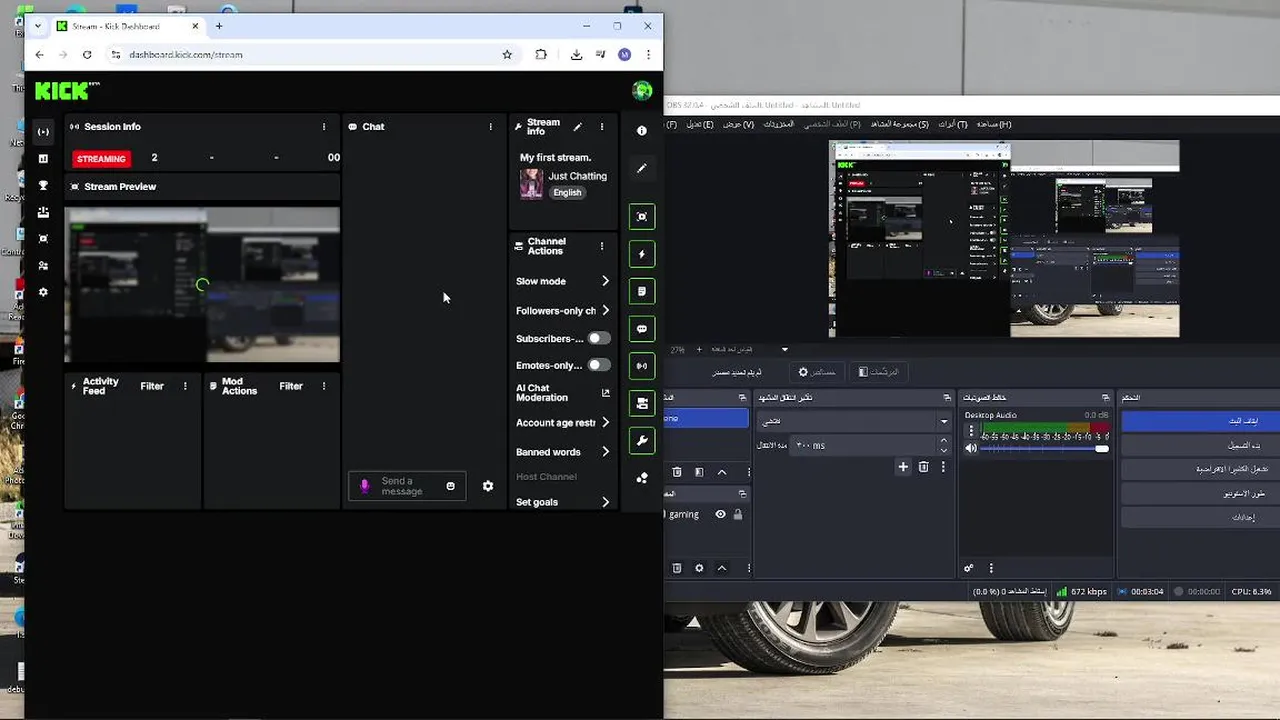The height and width of the screenshot is (720, 1280).
Task: Click Chrome's bookmark star icon
Action: [x=507, y=55]
